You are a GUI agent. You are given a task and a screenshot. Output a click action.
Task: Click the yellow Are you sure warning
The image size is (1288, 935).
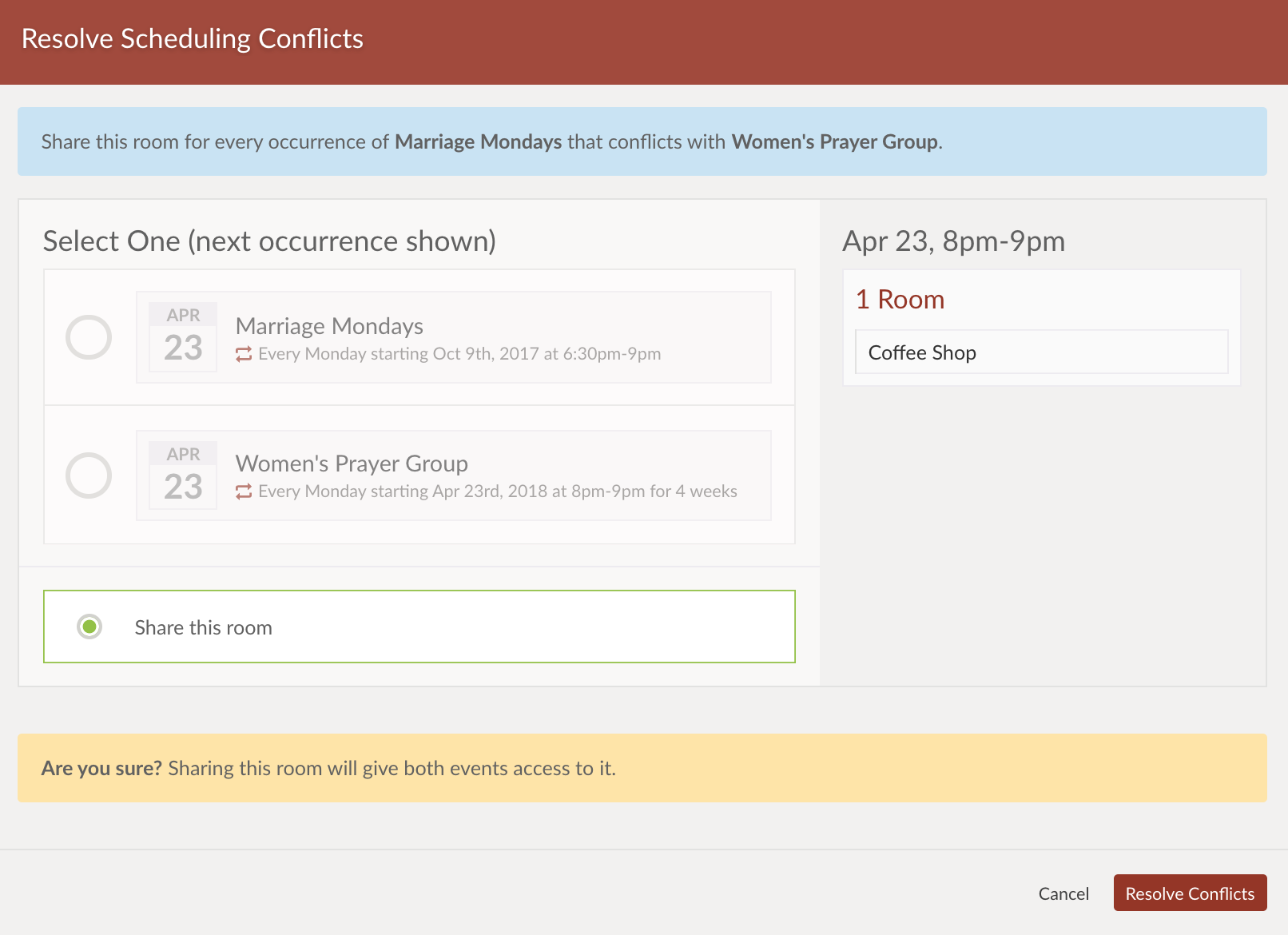642,768
